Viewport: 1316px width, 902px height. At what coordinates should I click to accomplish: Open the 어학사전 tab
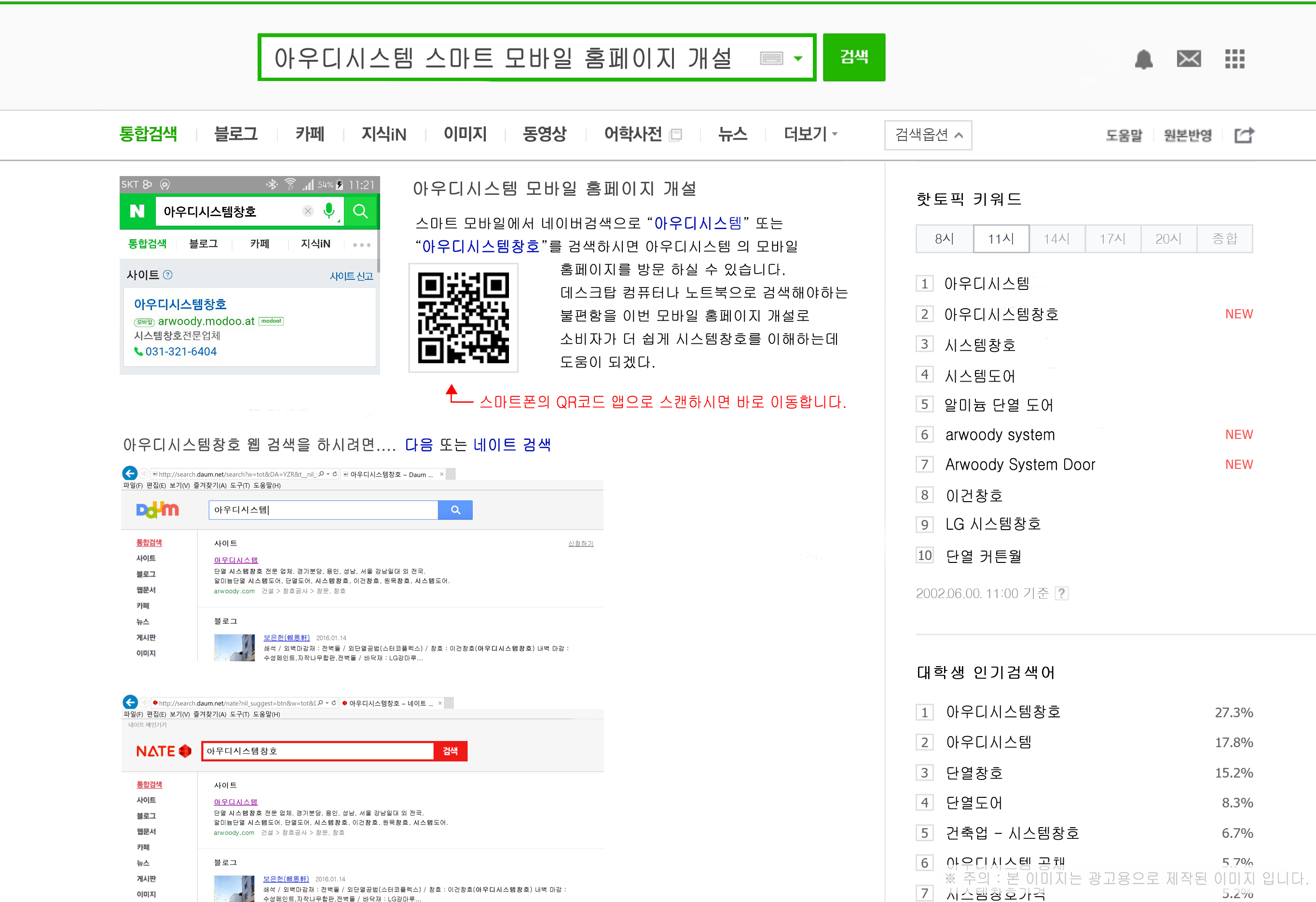coord(633,134)
